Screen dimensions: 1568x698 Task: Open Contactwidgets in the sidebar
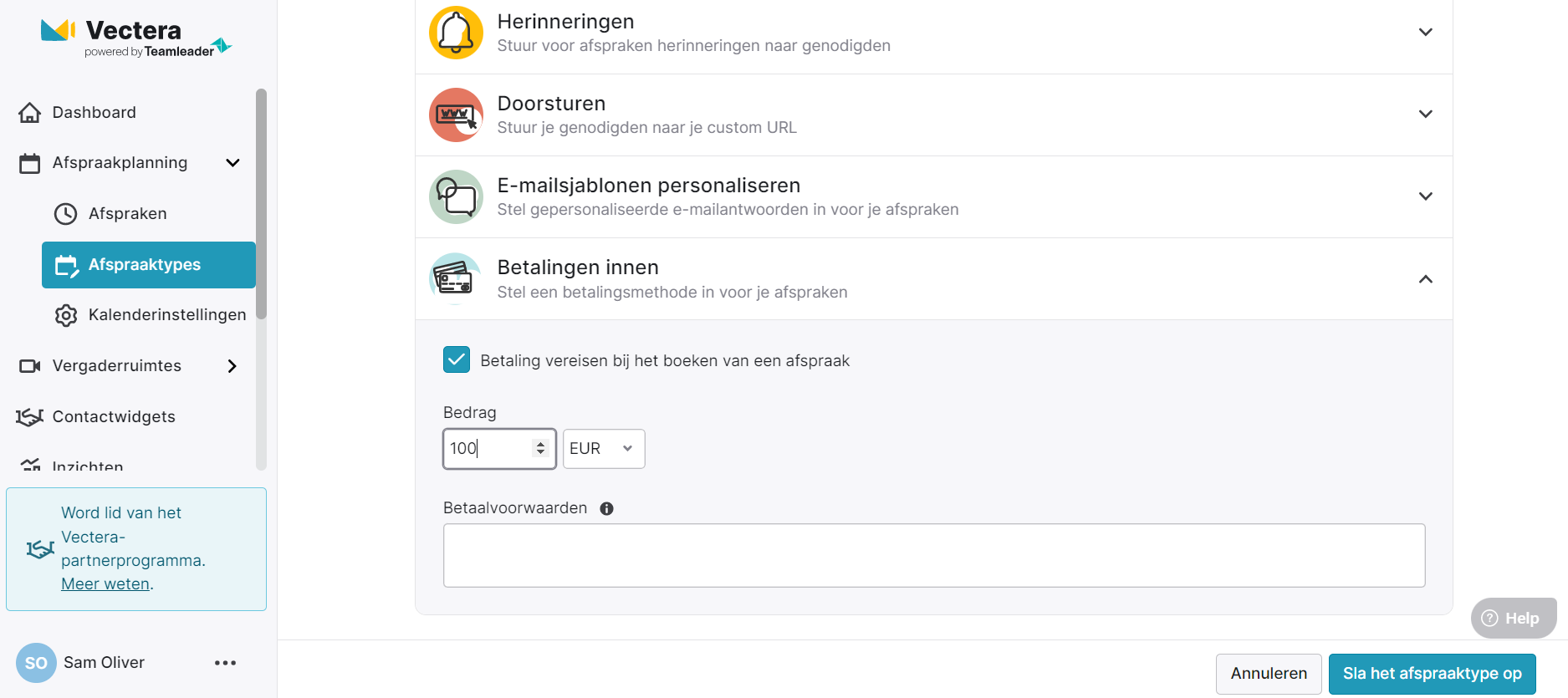114,417
